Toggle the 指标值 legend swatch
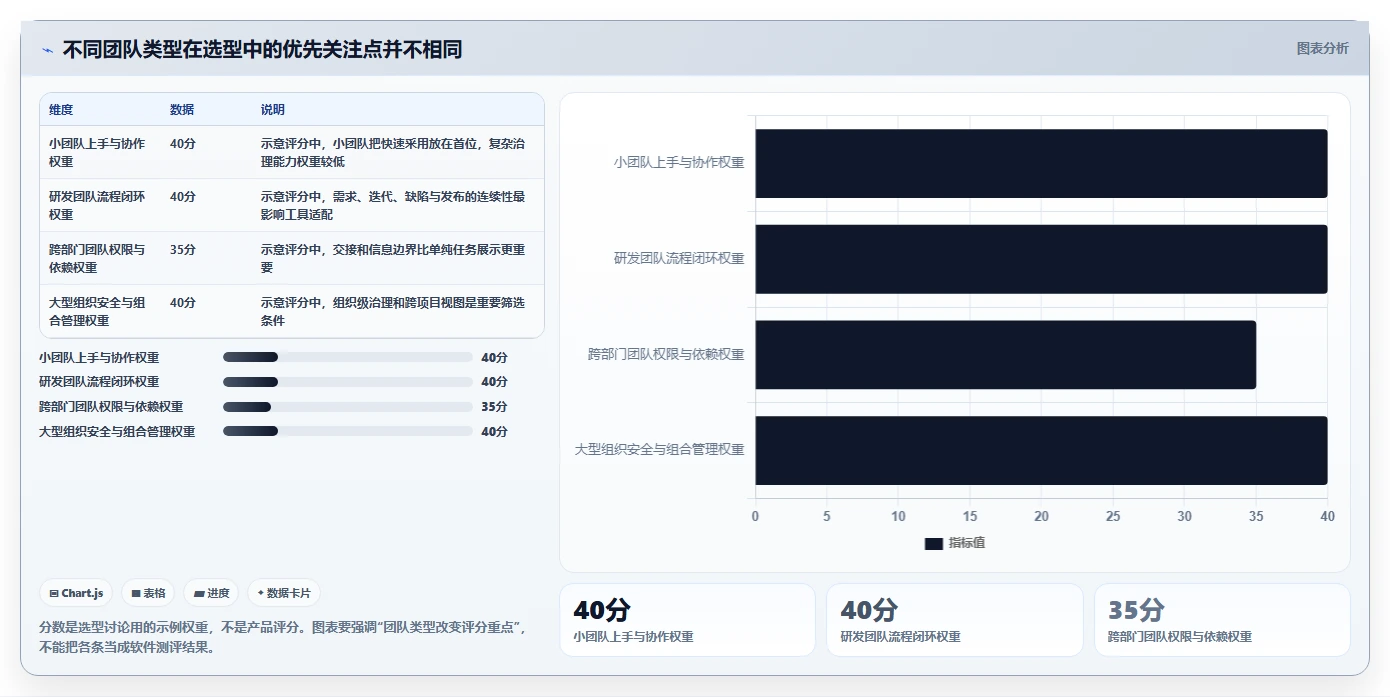 click(934, 543)
